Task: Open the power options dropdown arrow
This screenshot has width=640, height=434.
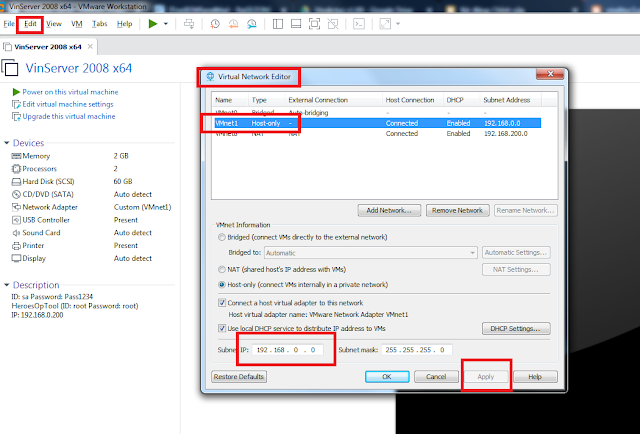Action: point(166,24)
